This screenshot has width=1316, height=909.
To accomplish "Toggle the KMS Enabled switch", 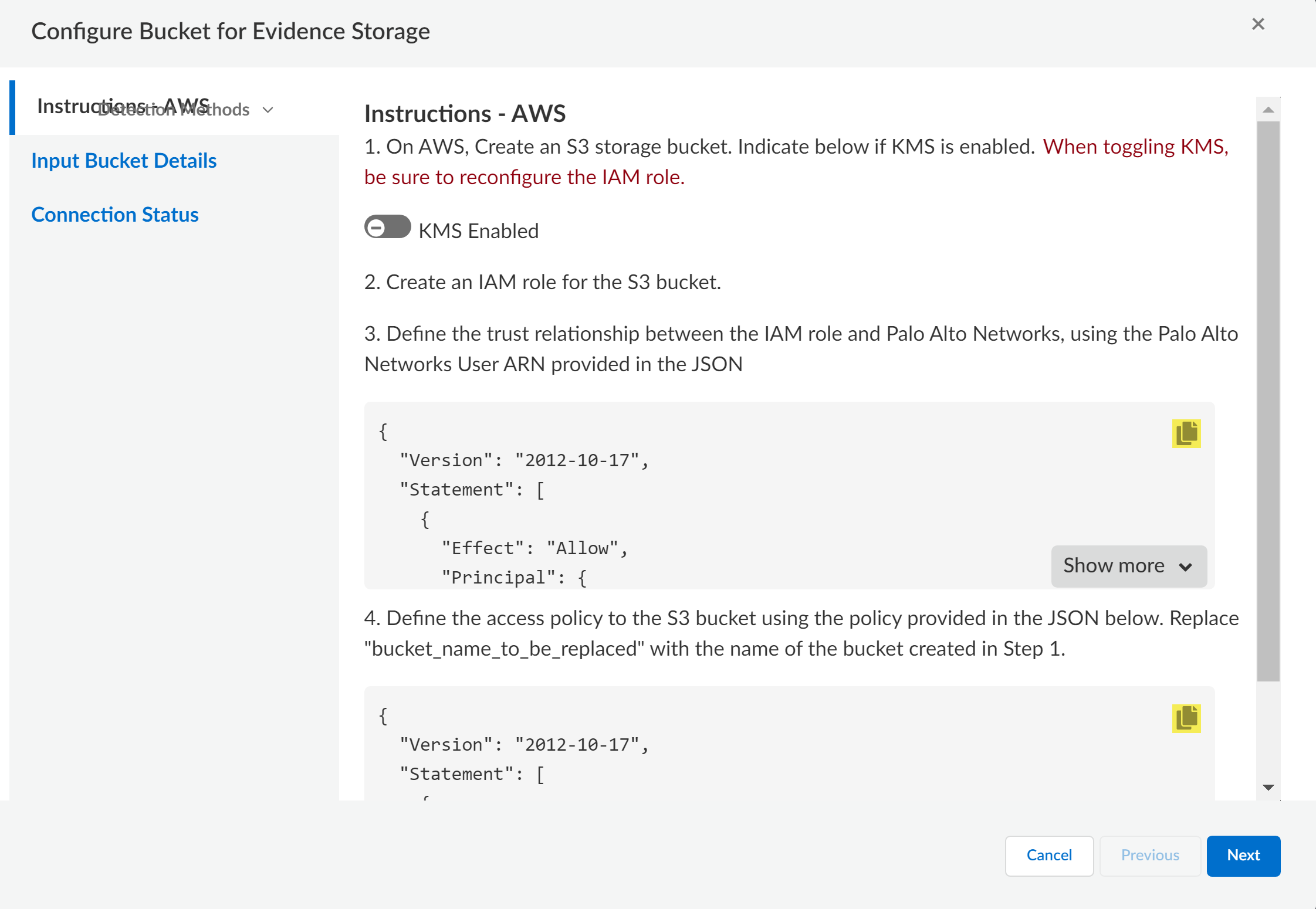I will (387, 227).
